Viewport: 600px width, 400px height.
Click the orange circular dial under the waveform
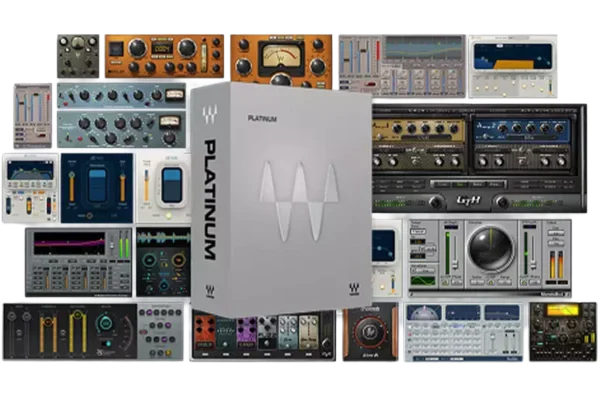(x=178, y=260)
